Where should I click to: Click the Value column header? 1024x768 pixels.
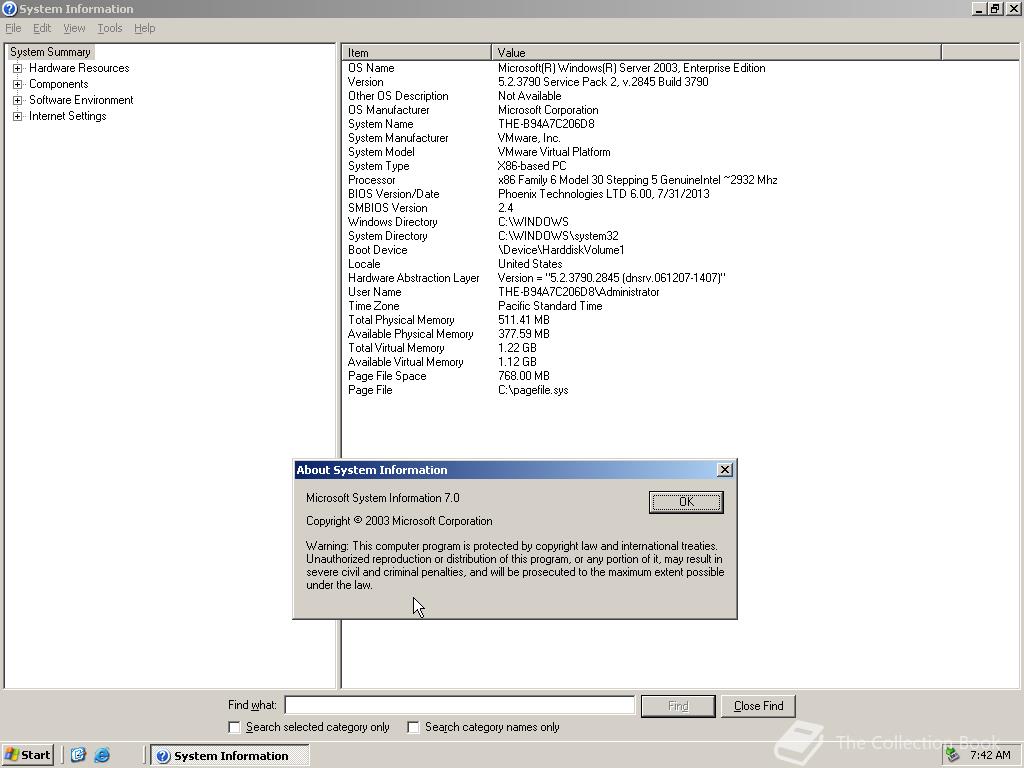coord(716,52)
